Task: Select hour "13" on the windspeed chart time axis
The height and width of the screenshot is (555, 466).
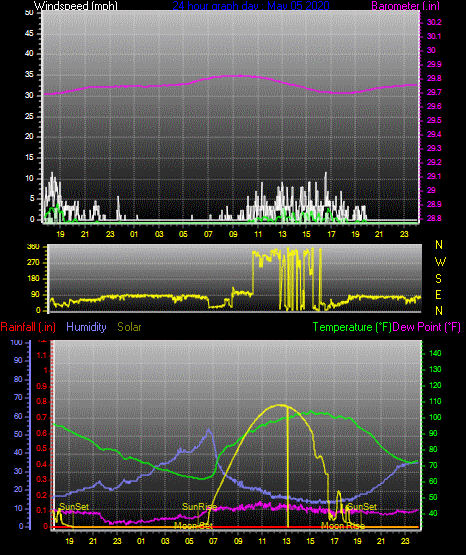Action: (282, 234)
